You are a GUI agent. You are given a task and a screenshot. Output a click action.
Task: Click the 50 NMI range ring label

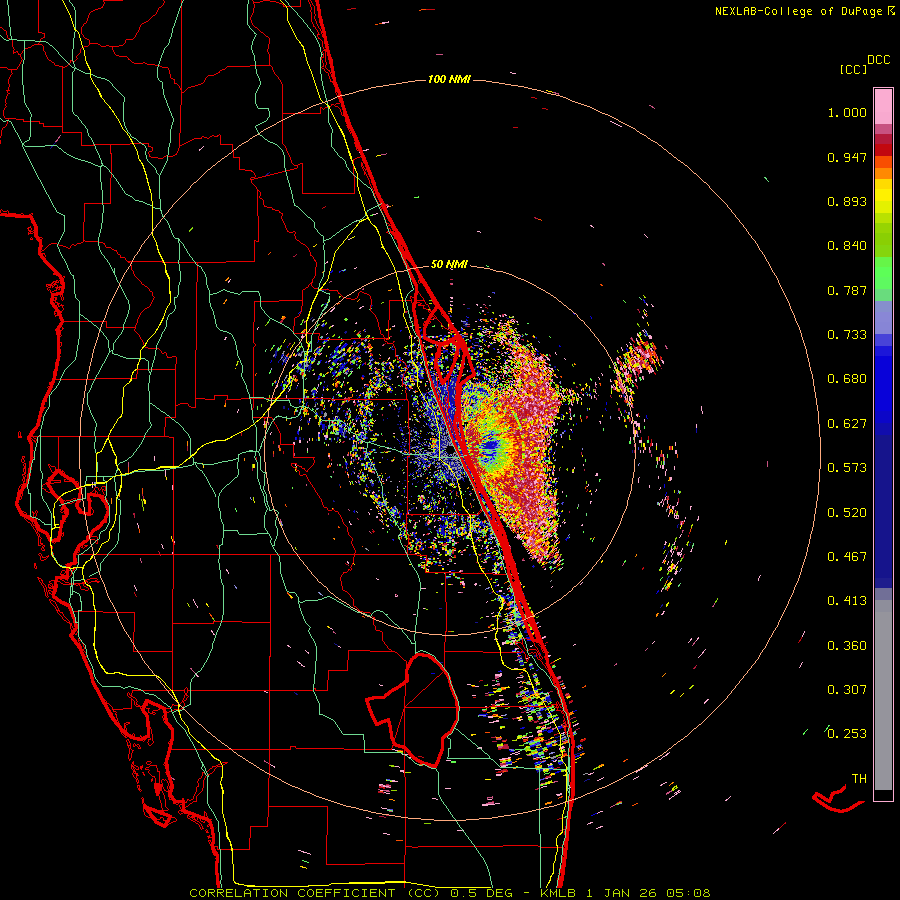pyautogui.click(x=449, y=264)
